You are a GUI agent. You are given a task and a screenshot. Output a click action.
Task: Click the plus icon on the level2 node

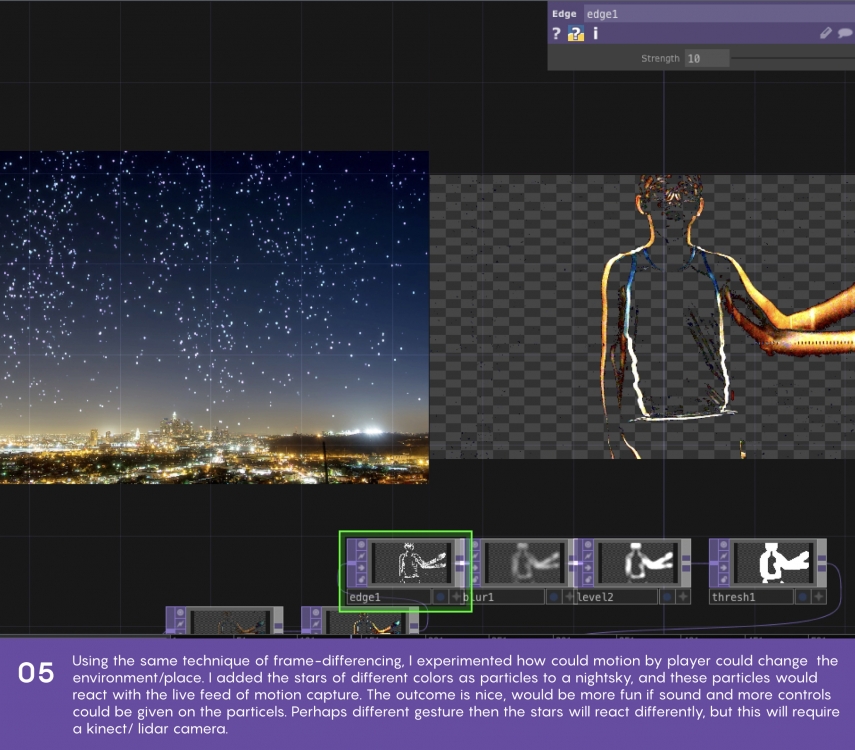pyautogui.click(x=684, y=596)
